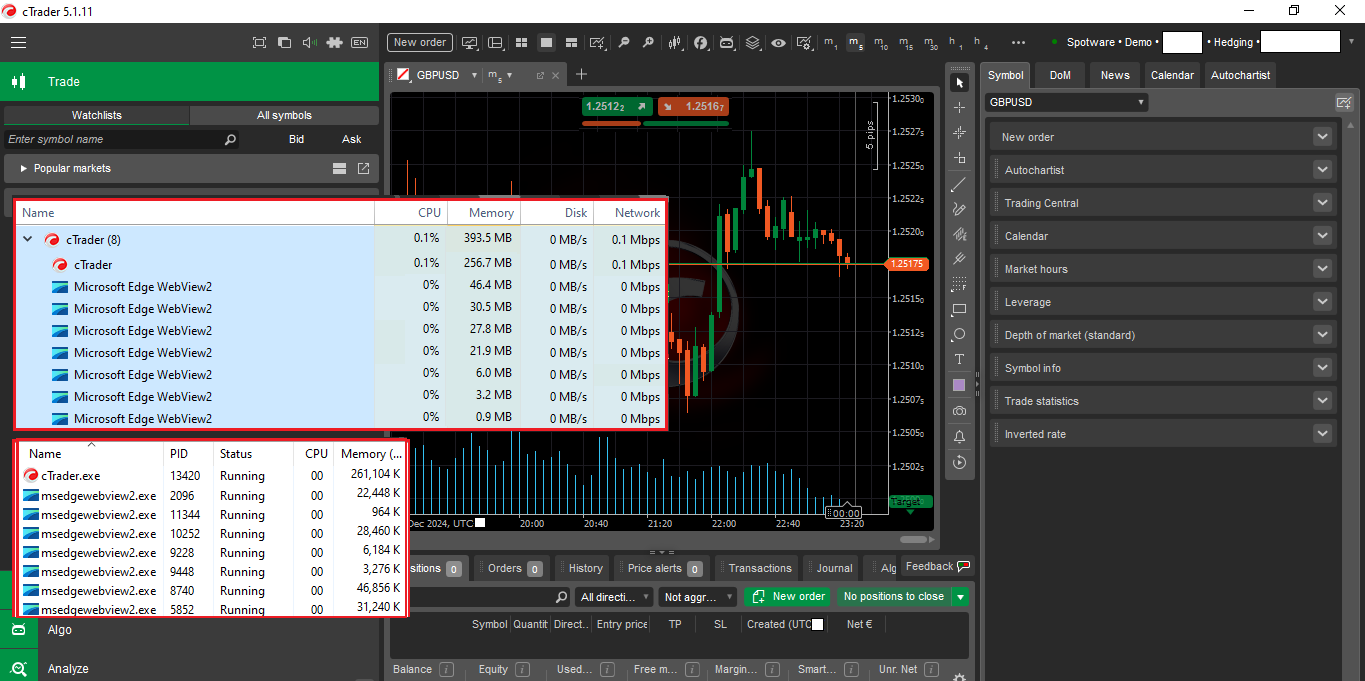Add a new chart tab with plus icon

581,74
